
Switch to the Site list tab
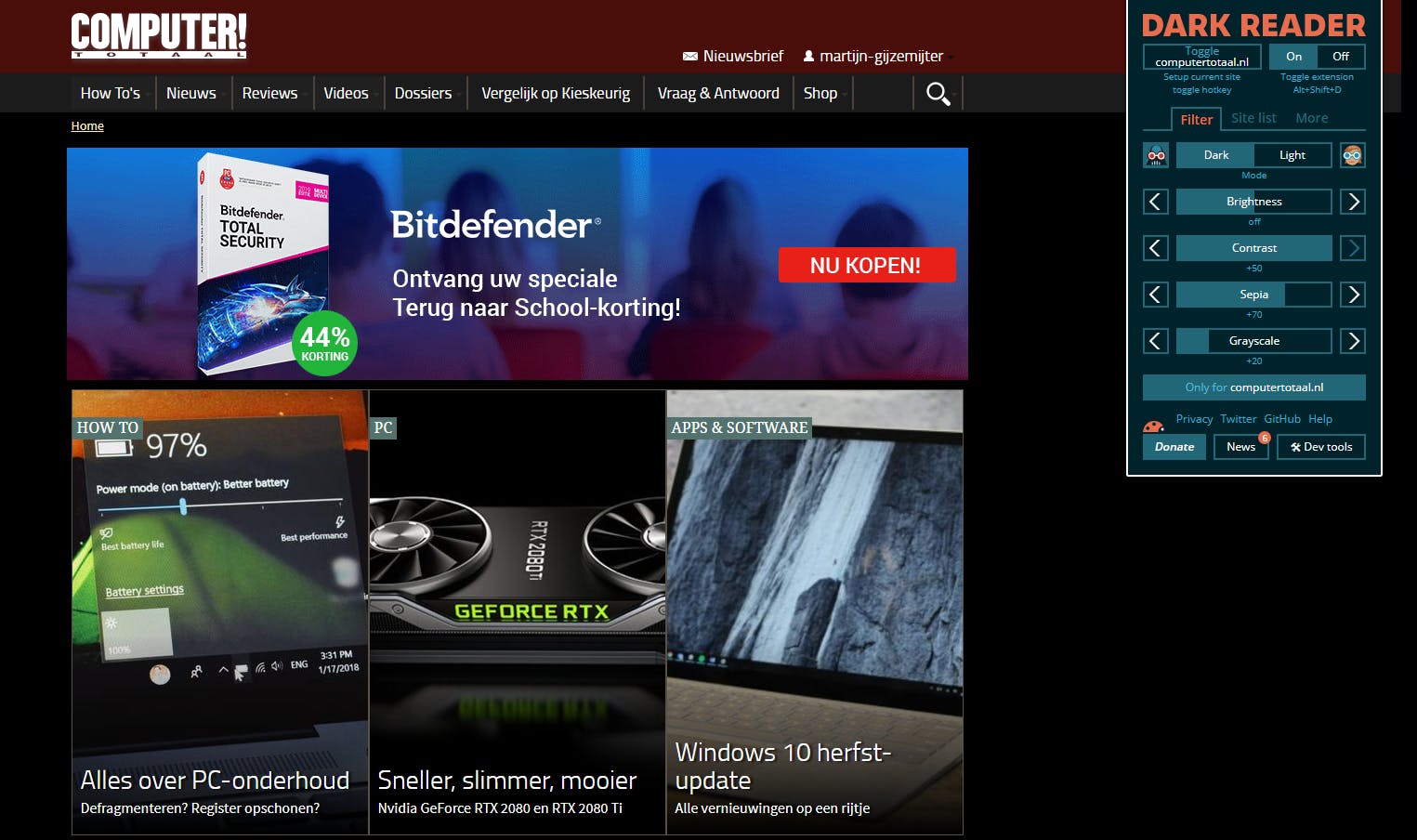(x=1253, y=118)
